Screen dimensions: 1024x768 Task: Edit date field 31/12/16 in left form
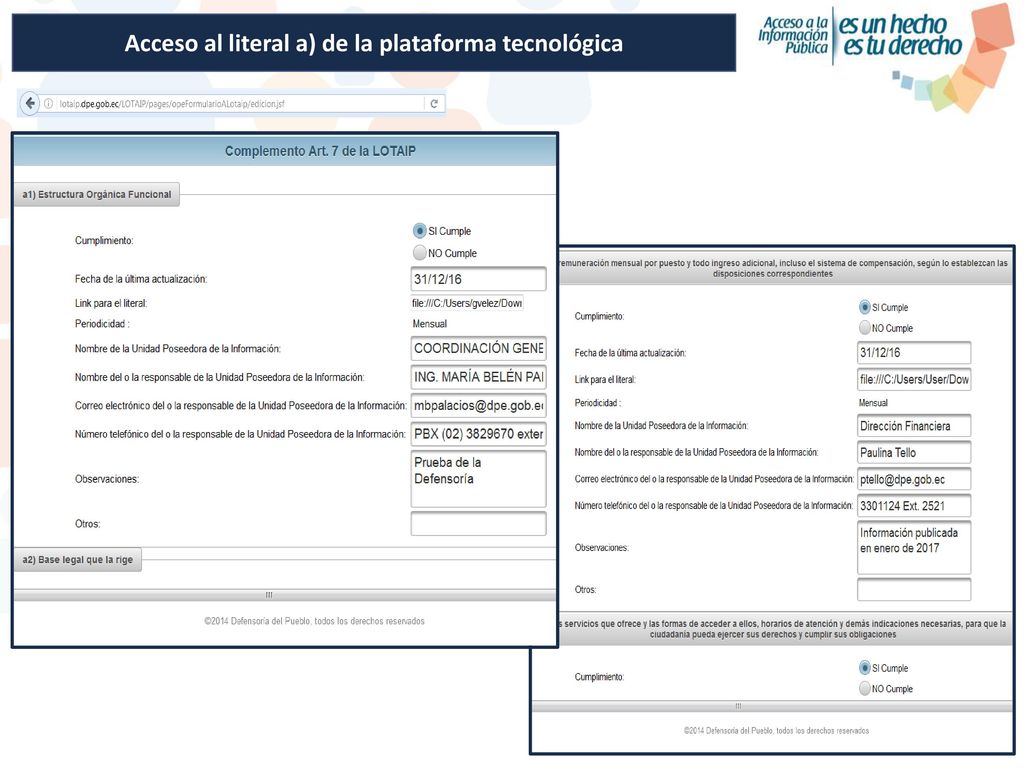pos(479,279)
